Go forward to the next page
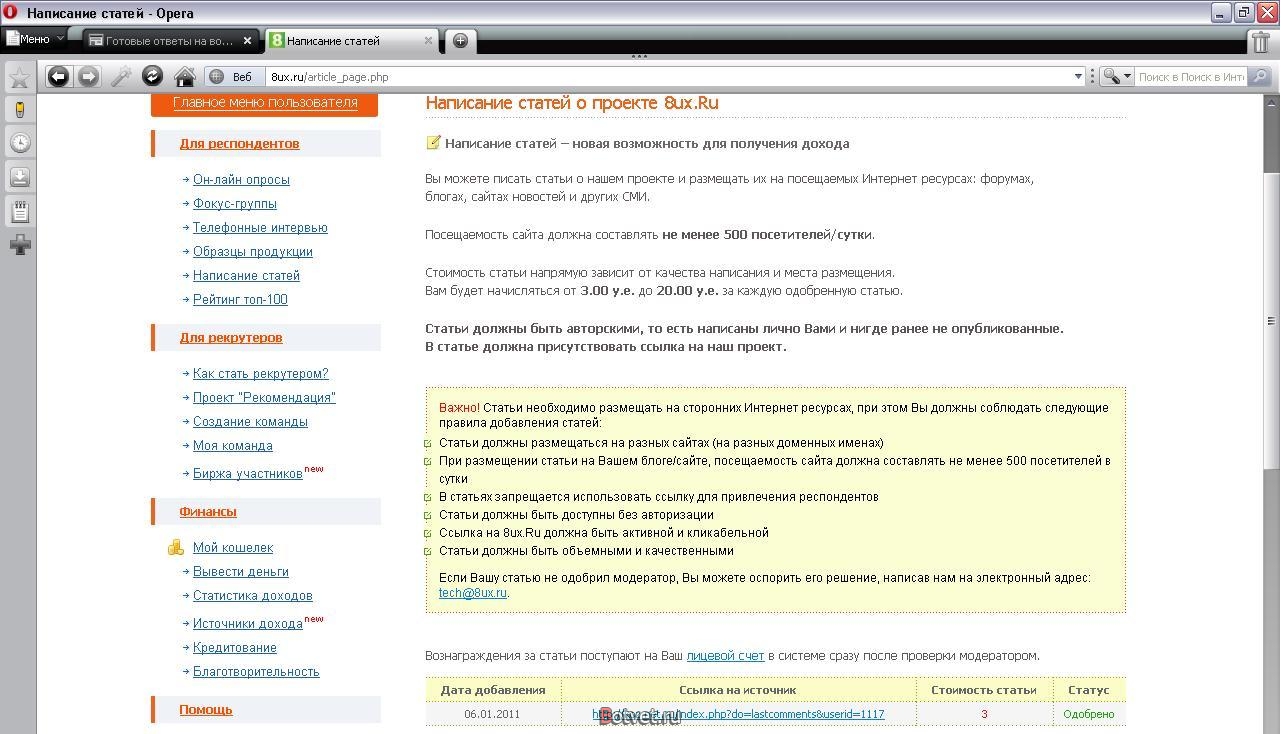Image resolution: width=1281 pixels, height=734 pixels. click(x=89, y=77)
